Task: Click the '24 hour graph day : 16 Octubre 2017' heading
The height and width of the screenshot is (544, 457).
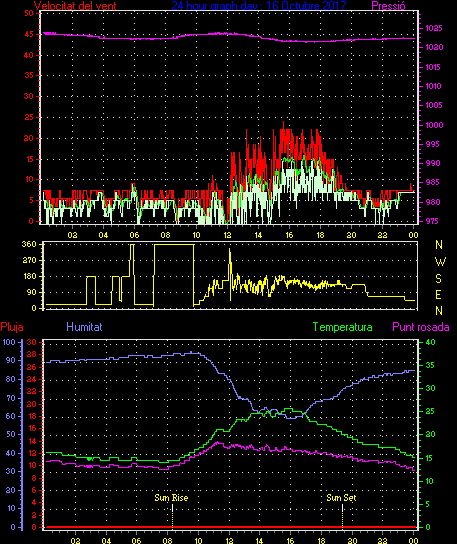Action: [x=259, y=6]
